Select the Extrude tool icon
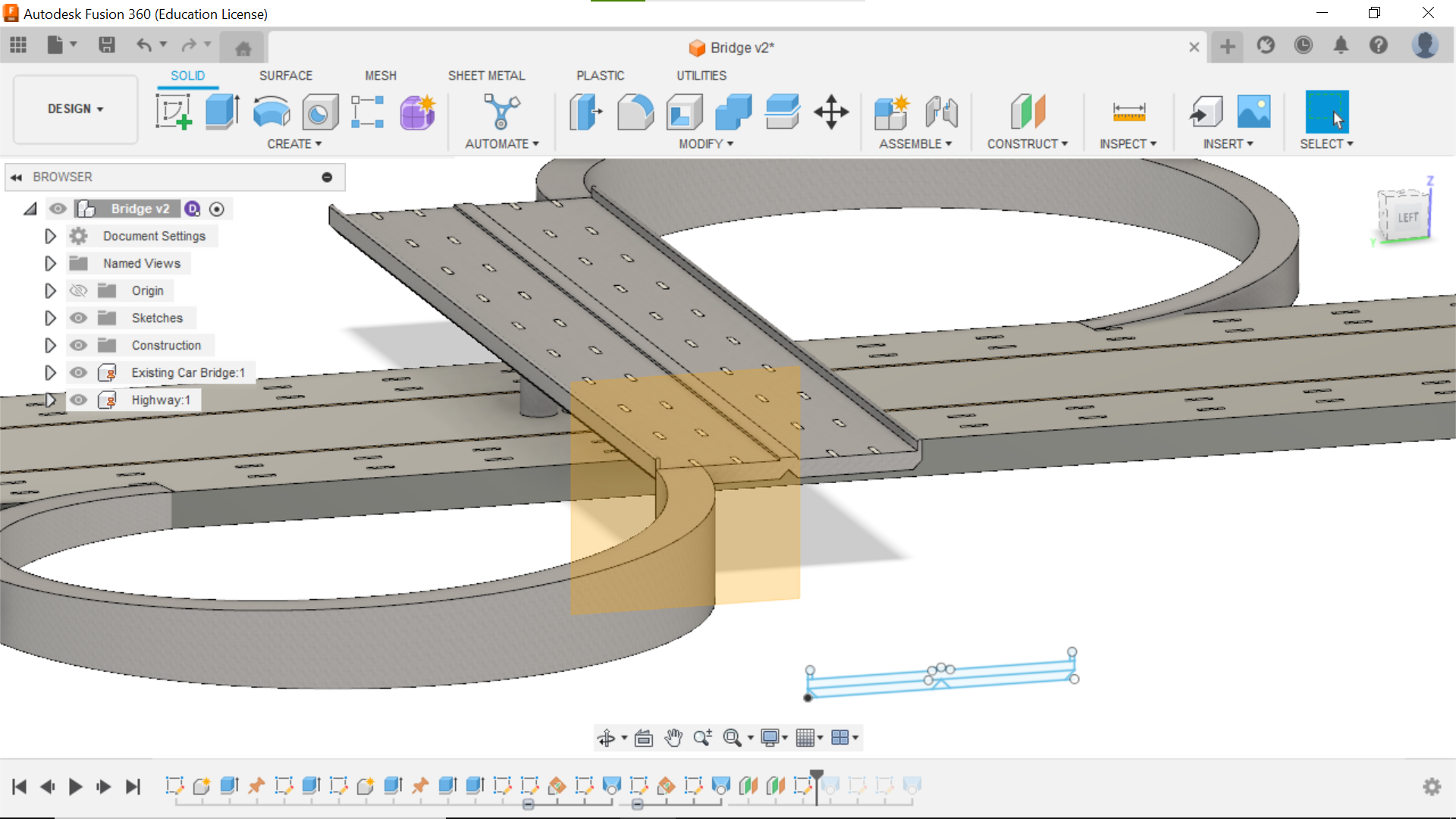 (223, 111)
